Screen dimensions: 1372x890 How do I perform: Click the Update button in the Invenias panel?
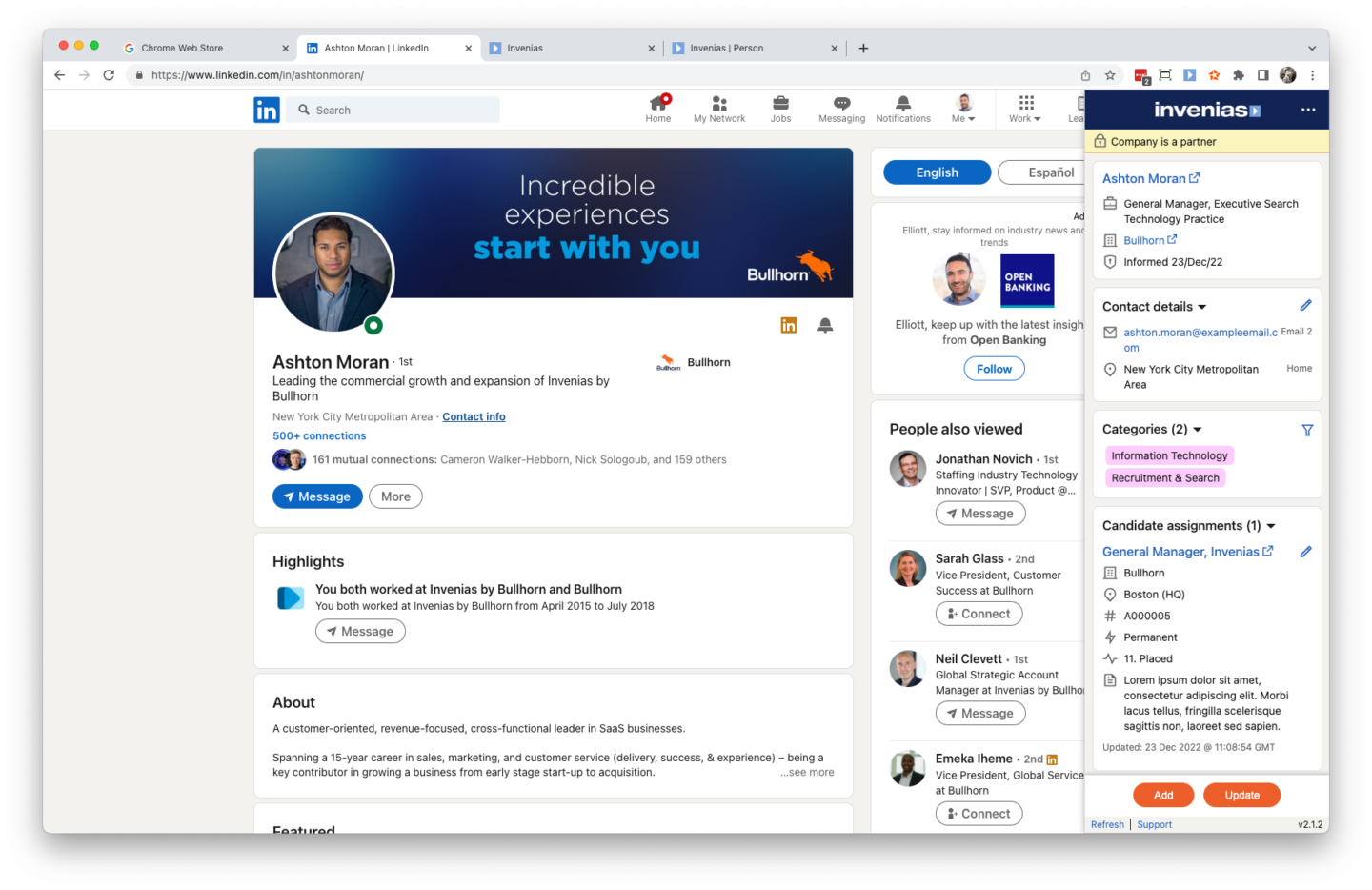1241,794
